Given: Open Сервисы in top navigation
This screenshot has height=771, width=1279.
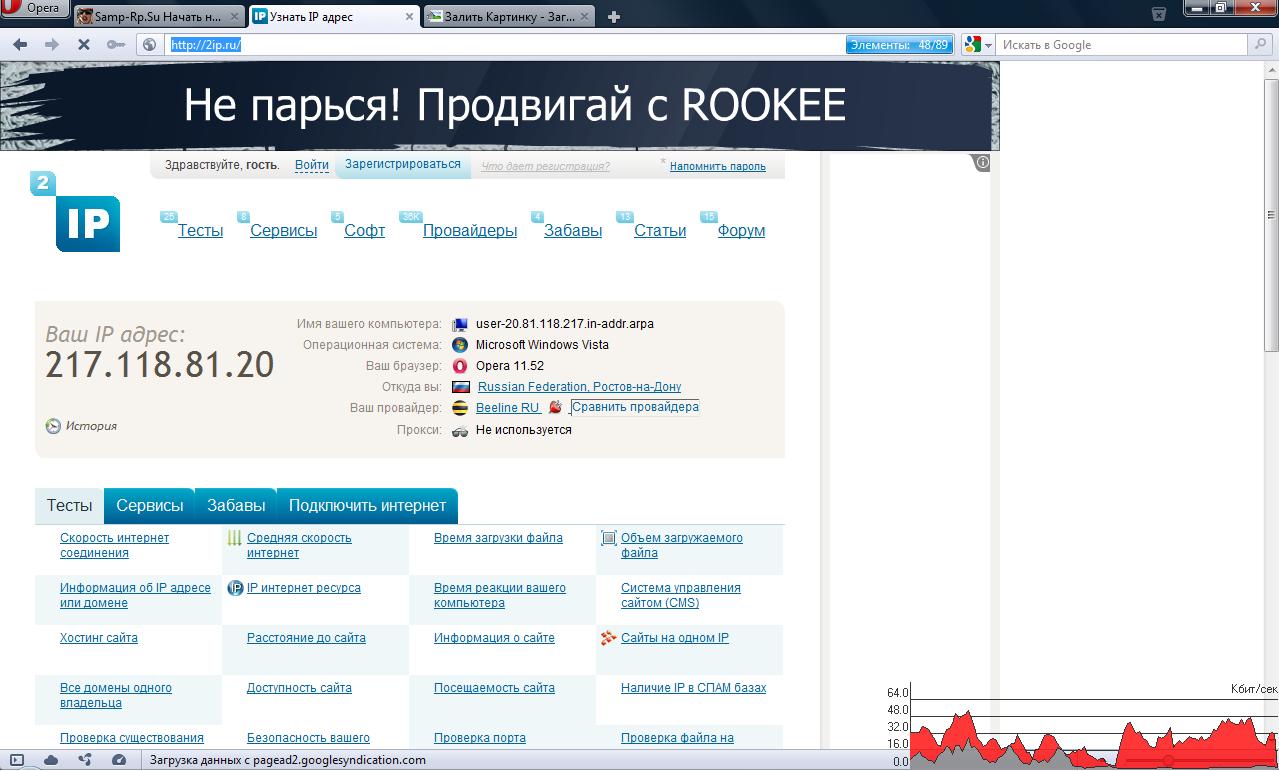Looking at the screenshot, I should 284,230.
